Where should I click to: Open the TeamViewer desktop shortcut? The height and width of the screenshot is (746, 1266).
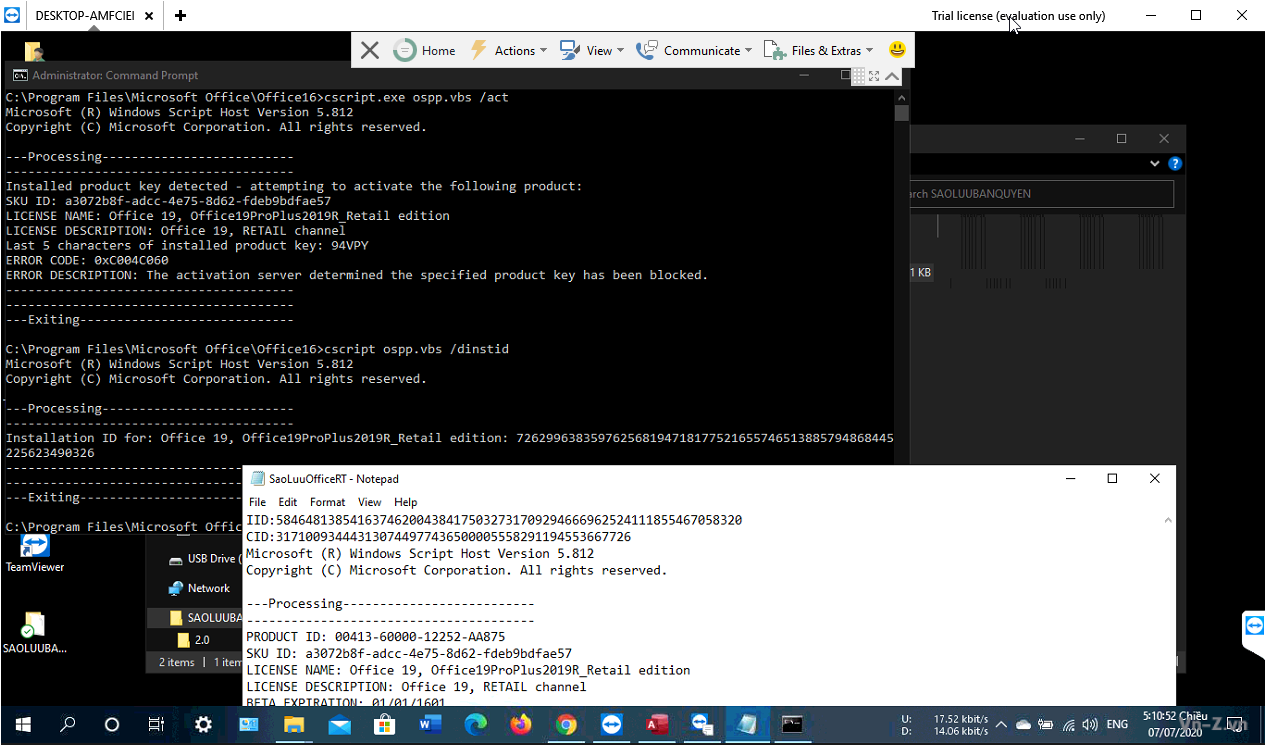pos(34,552)
